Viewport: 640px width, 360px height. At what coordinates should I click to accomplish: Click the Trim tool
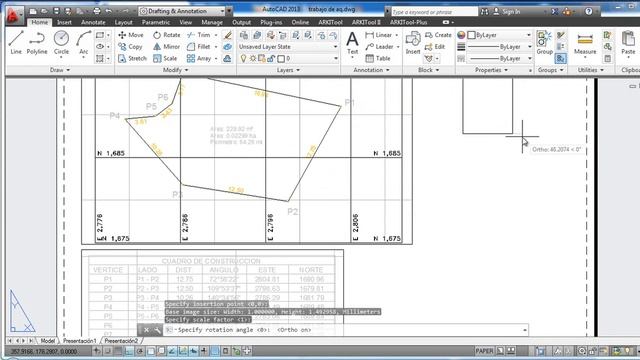click(198, 35)
